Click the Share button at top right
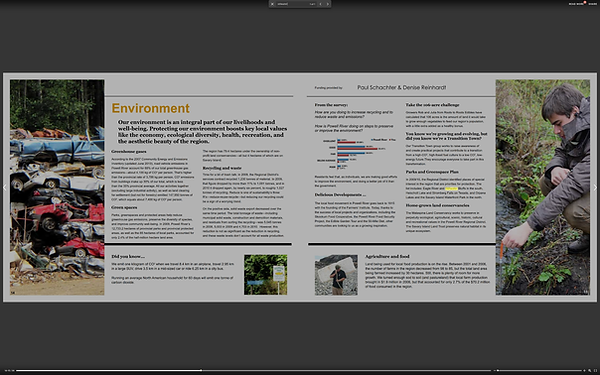The image size is (600, 375). [592, 4]
